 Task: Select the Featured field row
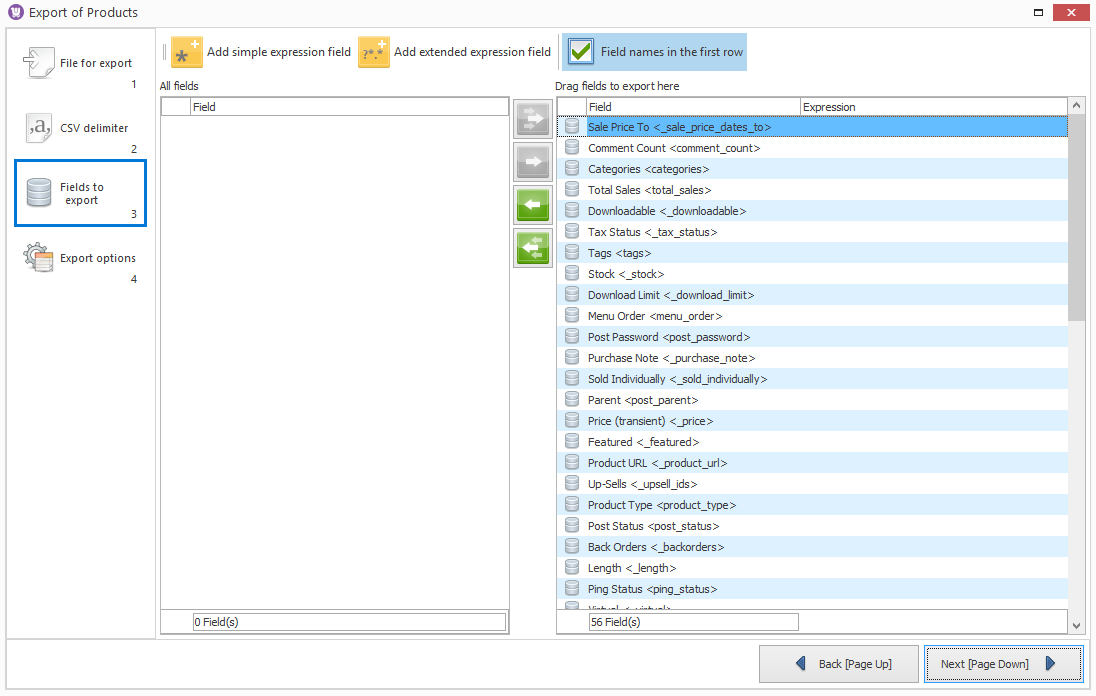(813, 442)
